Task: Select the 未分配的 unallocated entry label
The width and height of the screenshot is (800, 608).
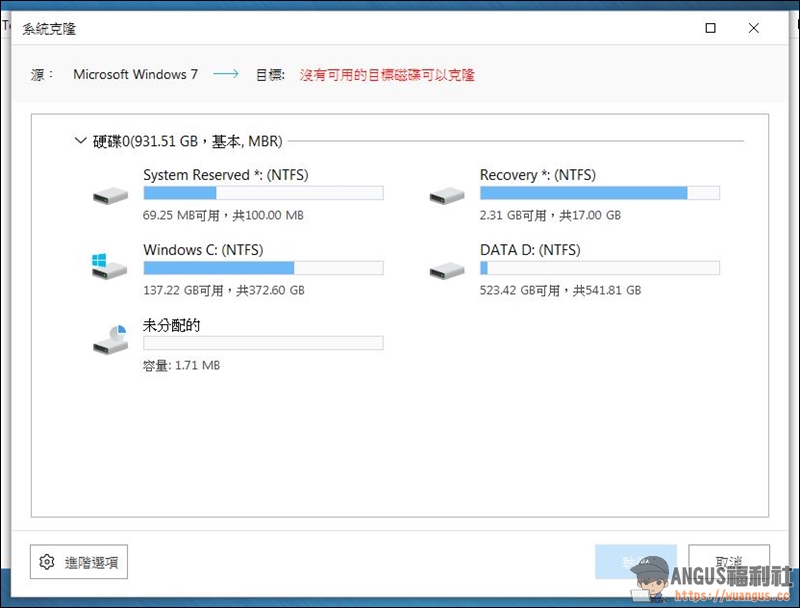Action: pos(172,325)
